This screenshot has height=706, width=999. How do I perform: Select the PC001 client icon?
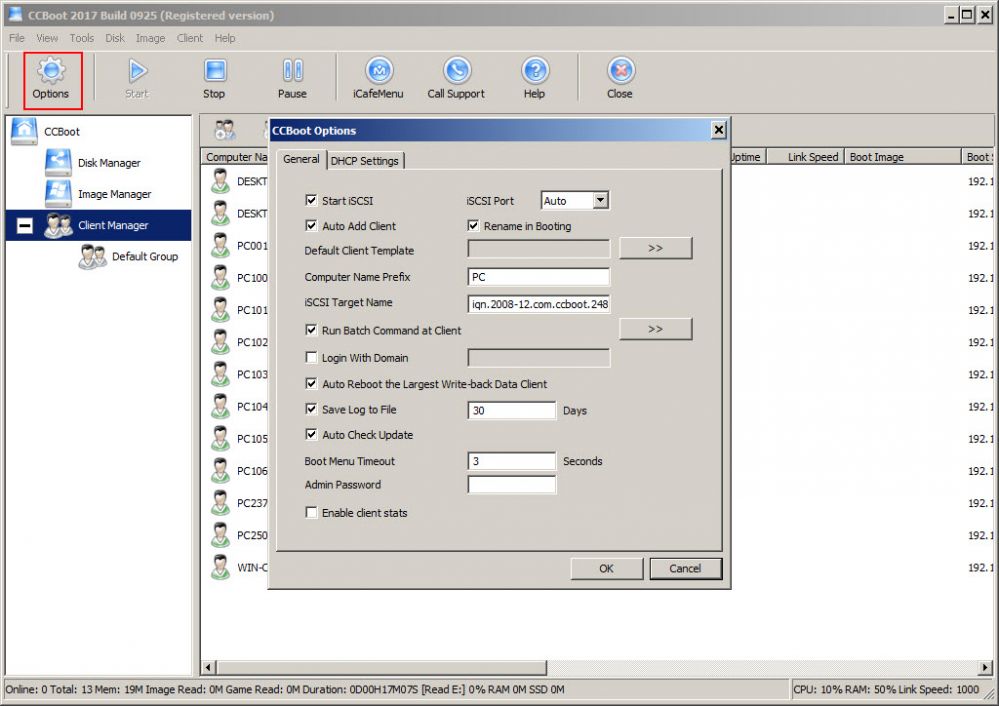(x=220, y=245)
